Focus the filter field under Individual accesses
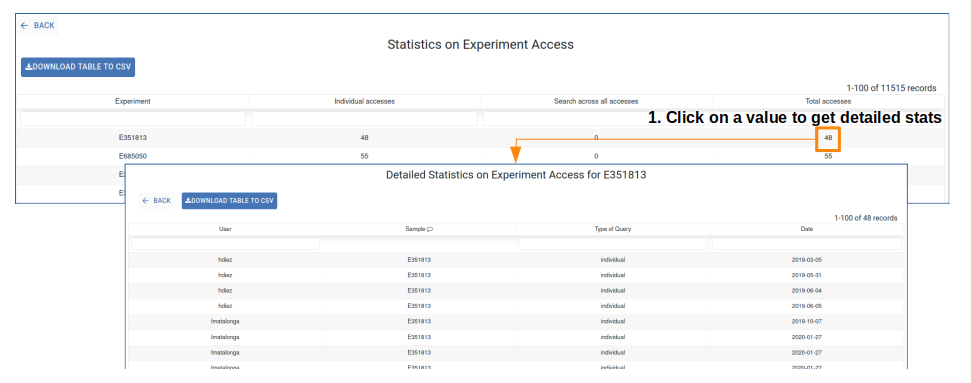Image resolution: width=971 pixels, height=383 pixels. click(365, 118)
